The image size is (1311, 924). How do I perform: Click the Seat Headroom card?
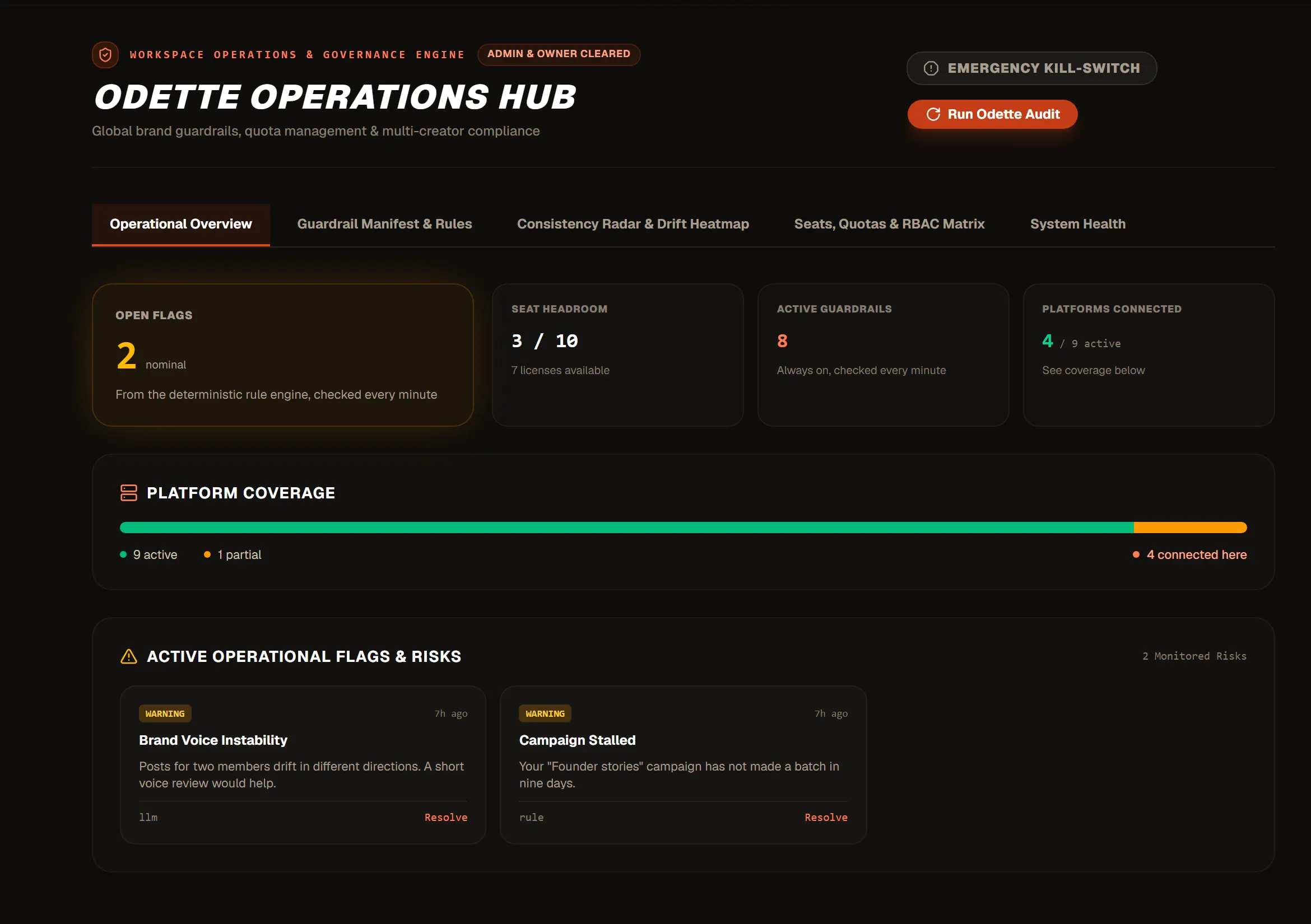click(x=617, y=355)
